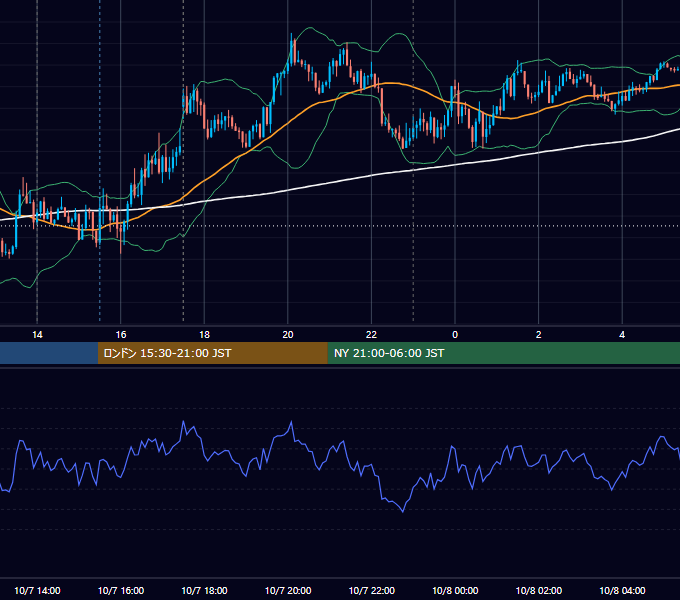Click the 10/8 00:00 date label
This screenshot has height=600, width=680.
click(455, 590)
